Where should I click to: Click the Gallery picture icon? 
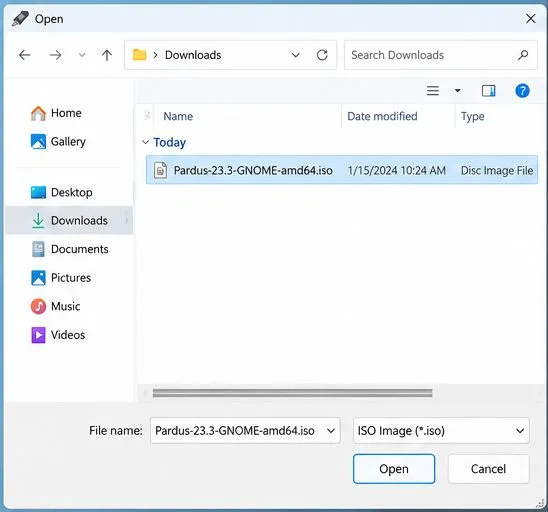point(38,142)
